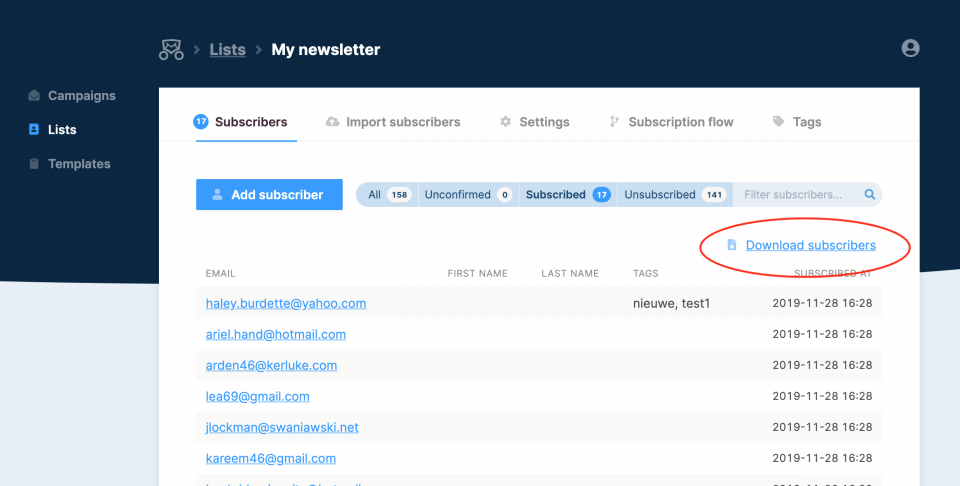Sort by the EMAIL column header
The width and height of the screenshot is (960, 486).
(x=220, y=274)
